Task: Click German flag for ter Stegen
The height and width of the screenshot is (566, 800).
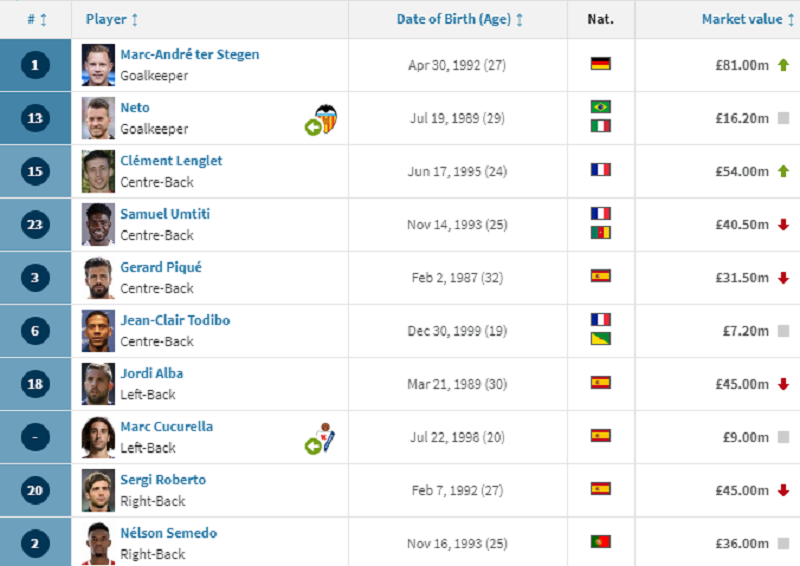Action: click(601, 65)
